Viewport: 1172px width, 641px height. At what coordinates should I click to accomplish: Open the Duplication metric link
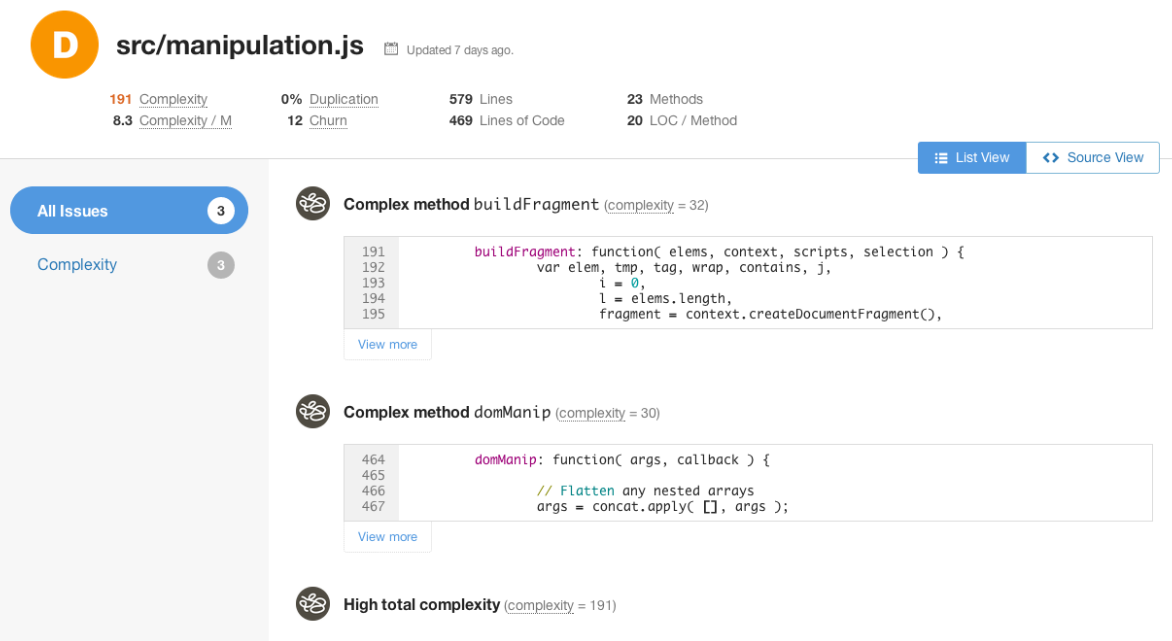[x=343, y=100]
